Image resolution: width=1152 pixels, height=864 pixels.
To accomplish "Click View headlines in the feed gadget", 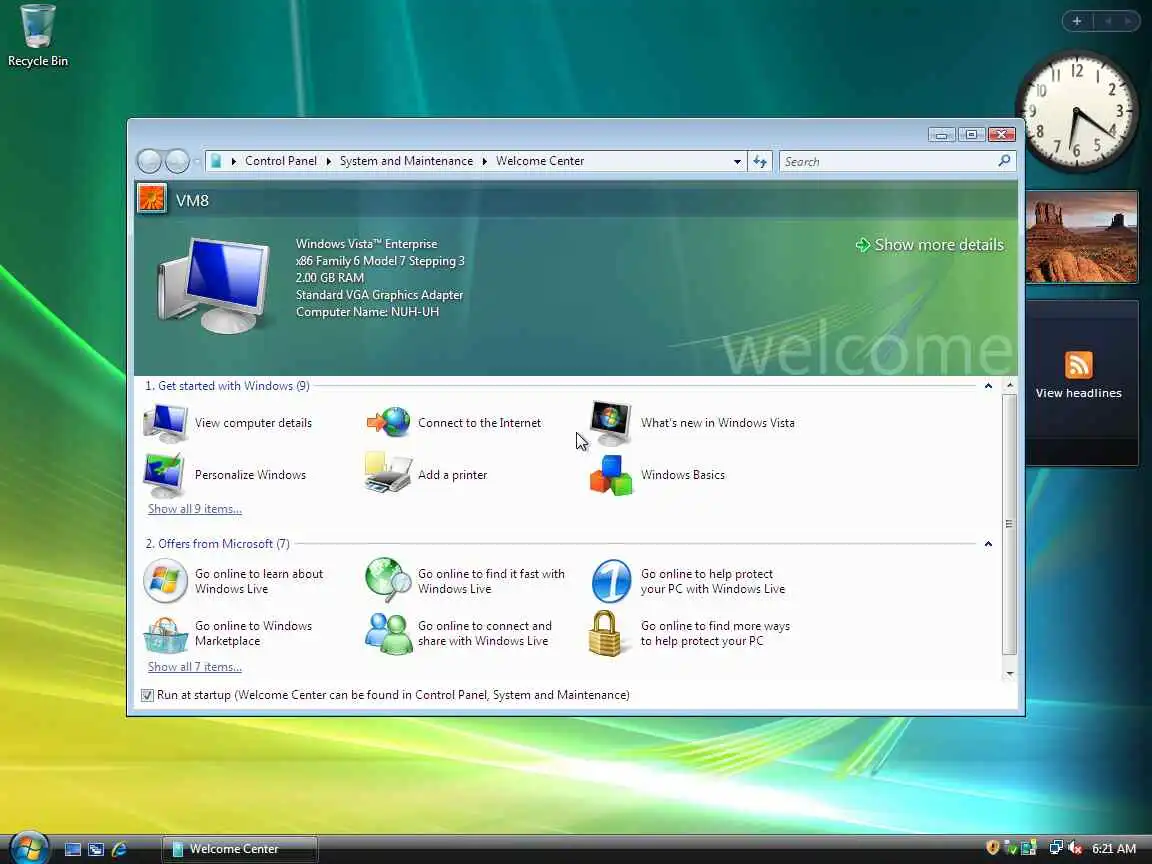I will [1079, 393].
